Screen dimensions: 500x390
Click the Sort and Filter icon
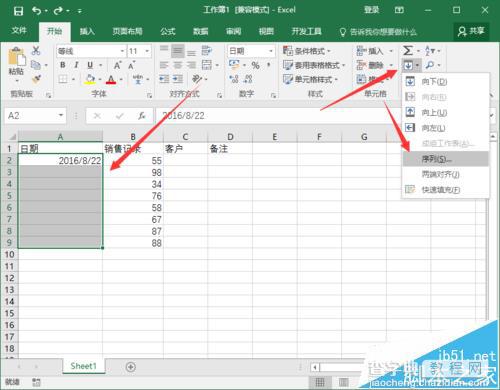(x=430, y=51)
